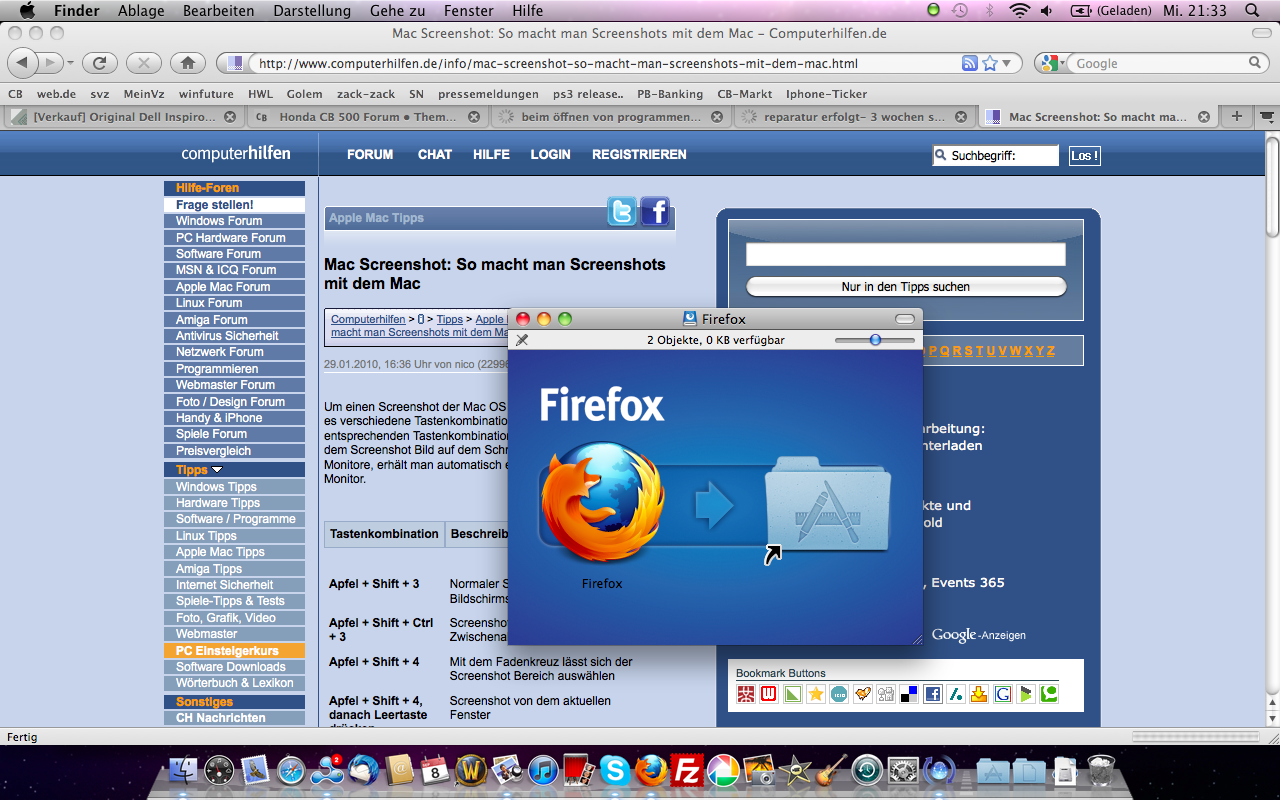Screen dimensions: 1280x800
Task: Click the URL address bar
Action: point(605,63)
